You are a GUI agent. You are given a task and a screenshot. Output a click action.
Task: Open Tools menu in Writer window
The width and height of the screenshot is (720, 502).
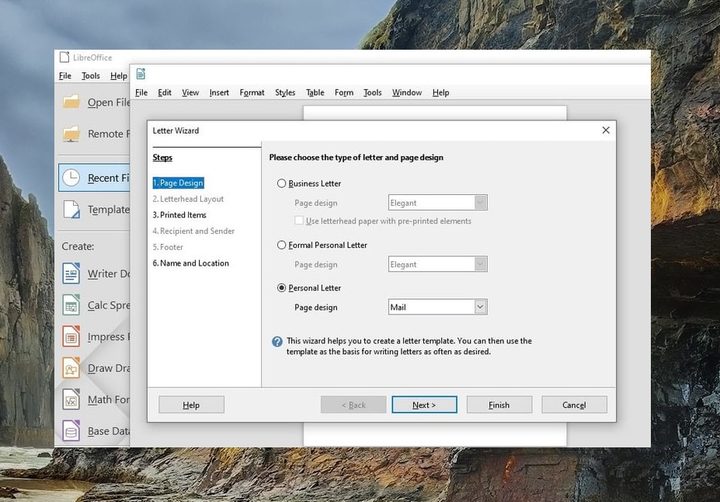[372, 92]
